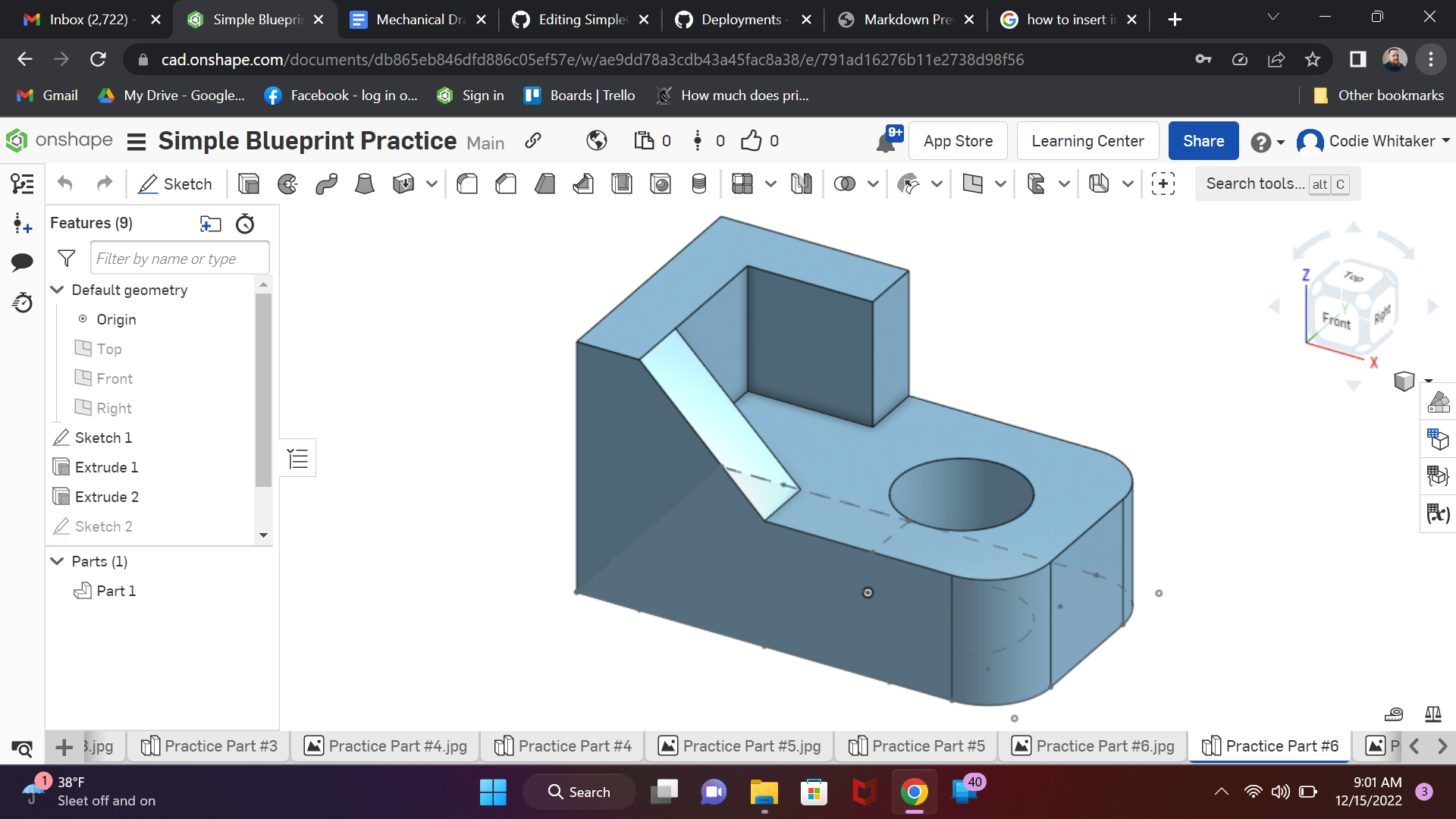This screenshot has height=819, width=1456.
Task: Open the Boolean tool dropdown arrow
Action: 873,184
